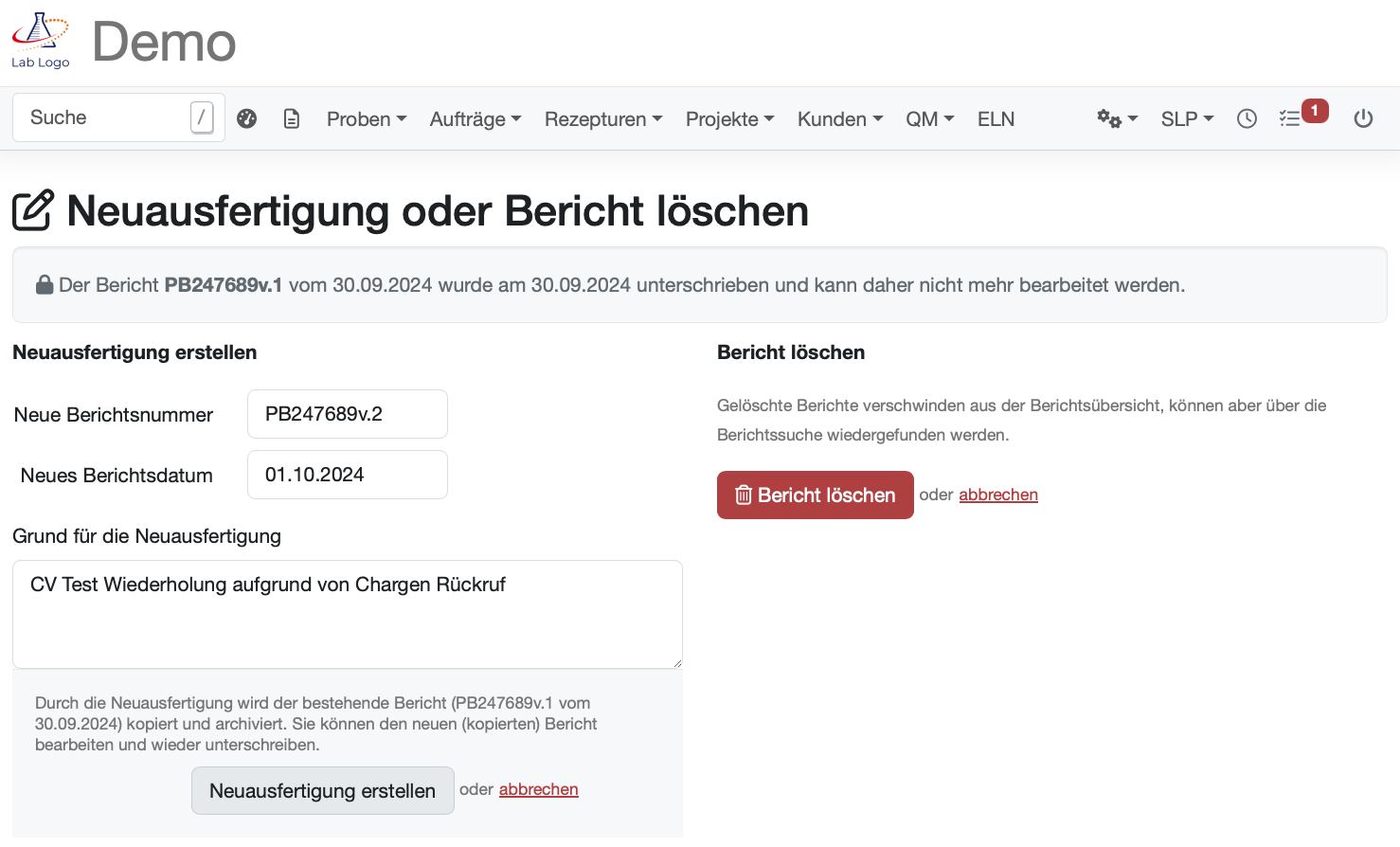Click the power logout icon

tap(1363, 117)
